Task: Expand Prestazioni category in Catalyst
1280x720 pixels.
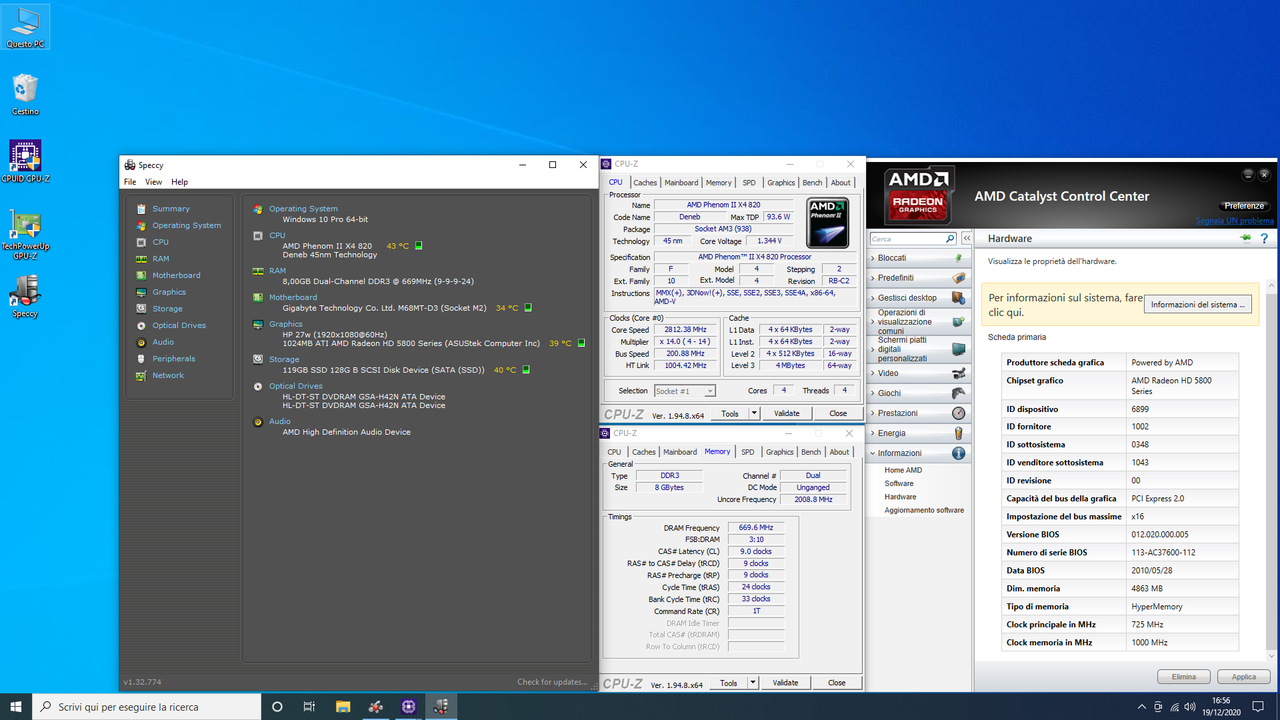Action: point(919,413)
